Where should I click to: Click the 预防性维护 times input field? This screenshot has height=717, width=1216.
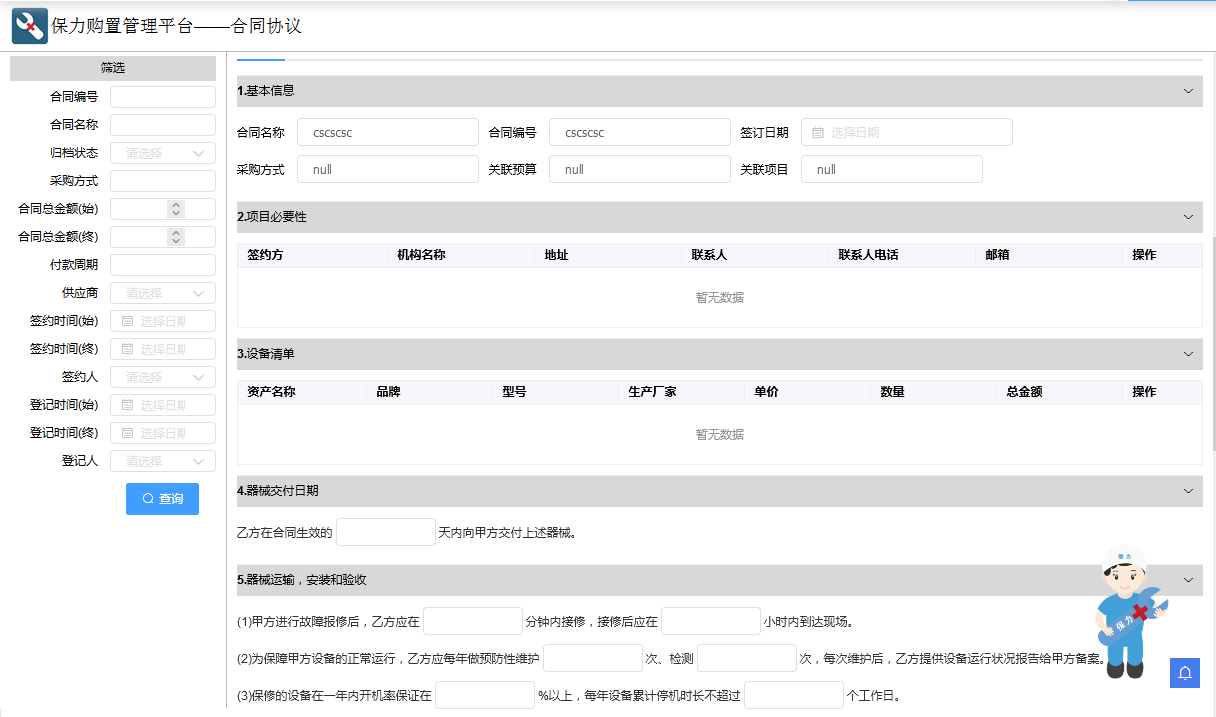[593, 658]
